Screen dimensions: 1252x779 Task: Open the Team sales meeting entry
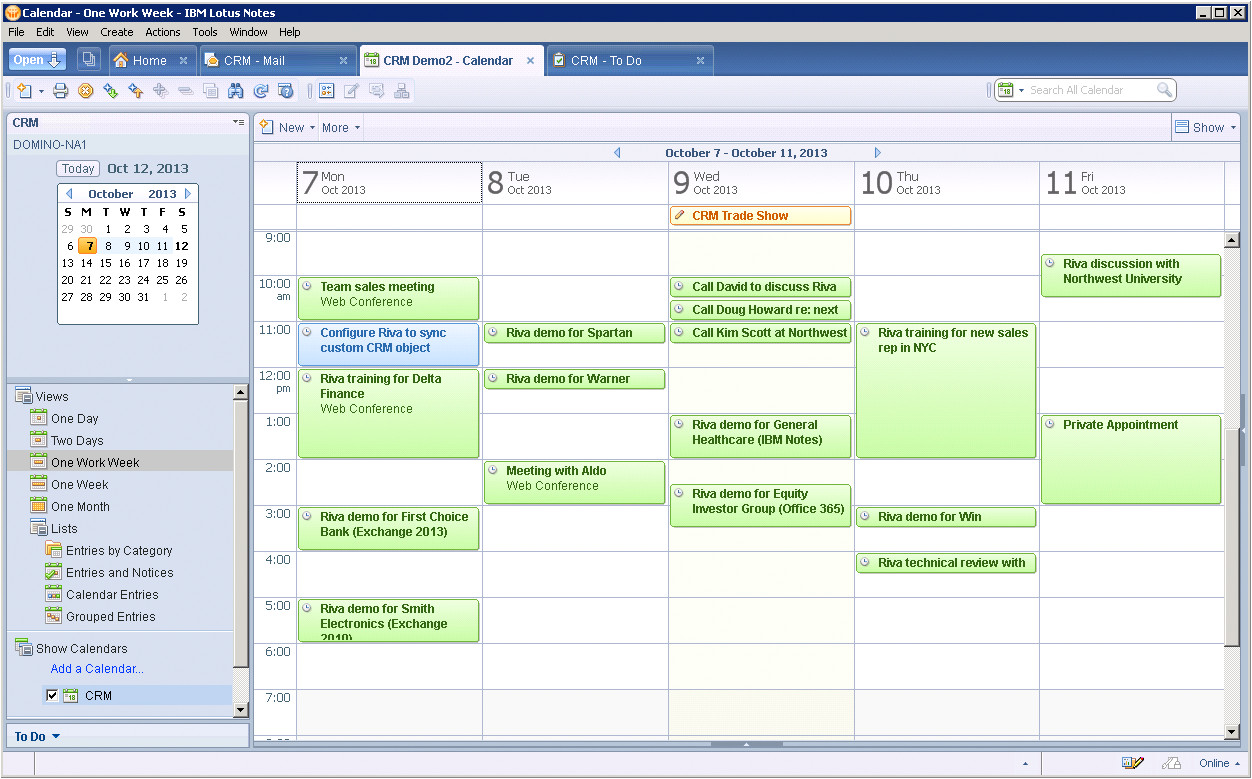click(389, 298)
